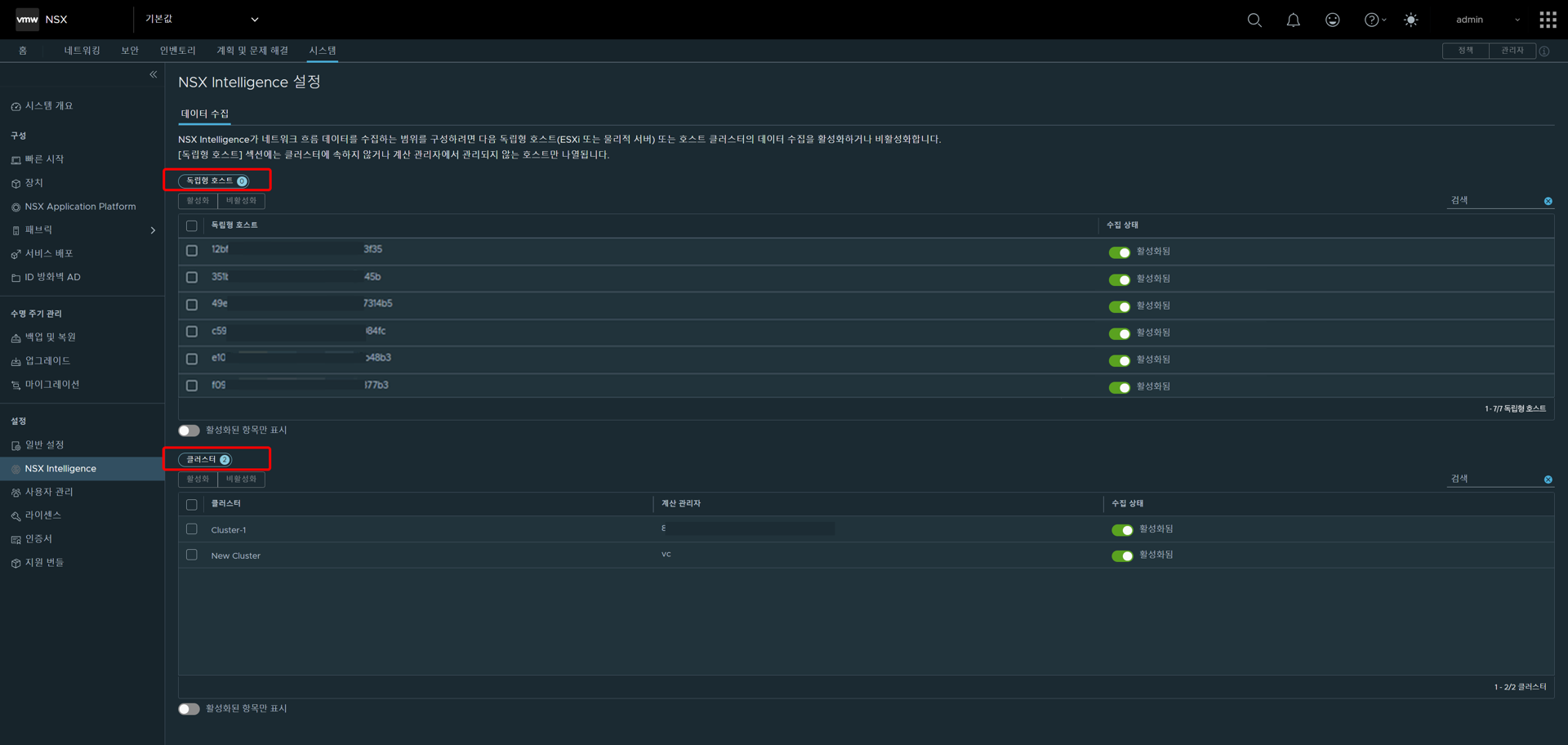Collapse the 클러스터 section header
This screenshot has width=1568, height=745.
(x=205, y=459)
